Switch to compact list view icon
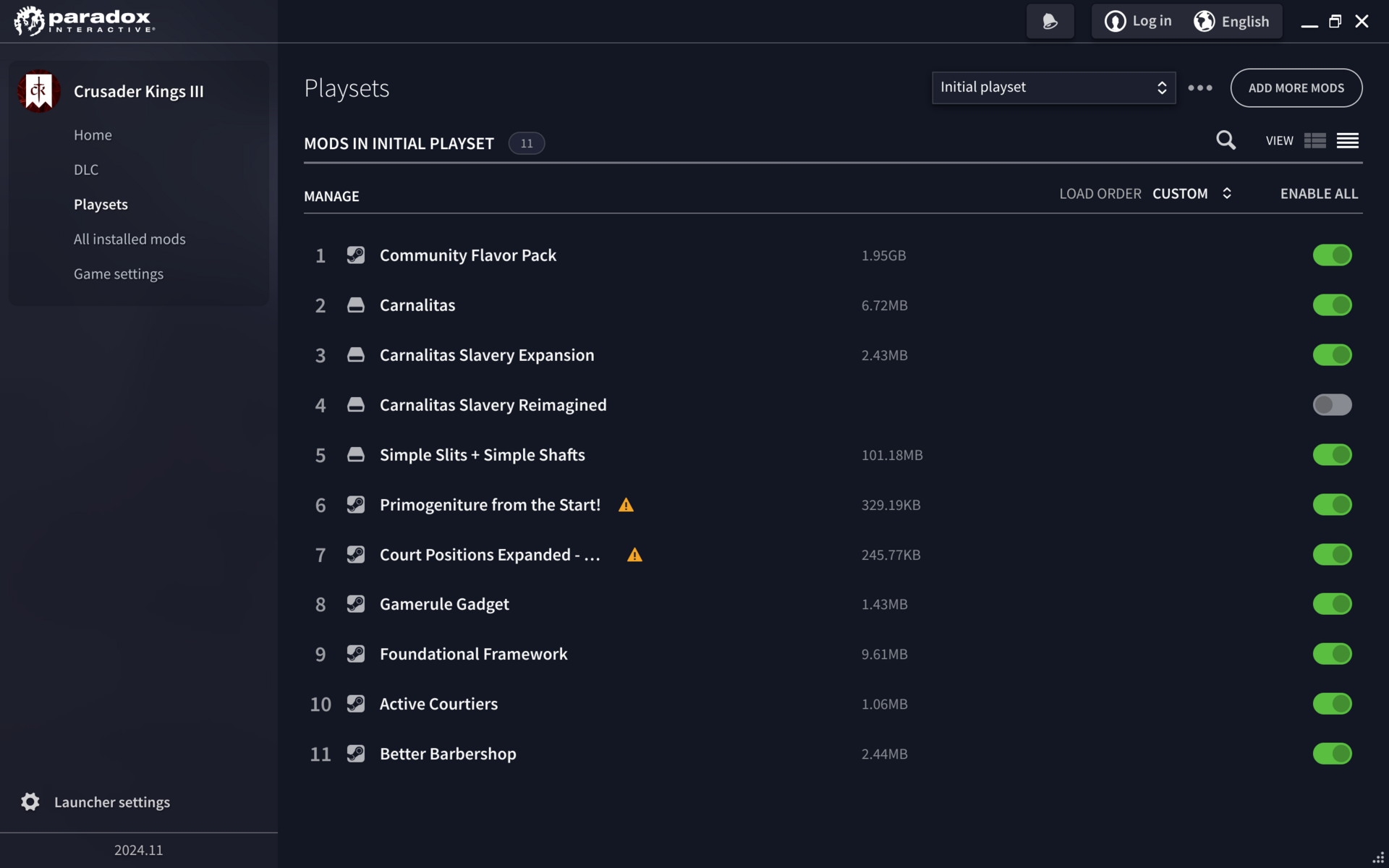 [x=1347, y=140]
